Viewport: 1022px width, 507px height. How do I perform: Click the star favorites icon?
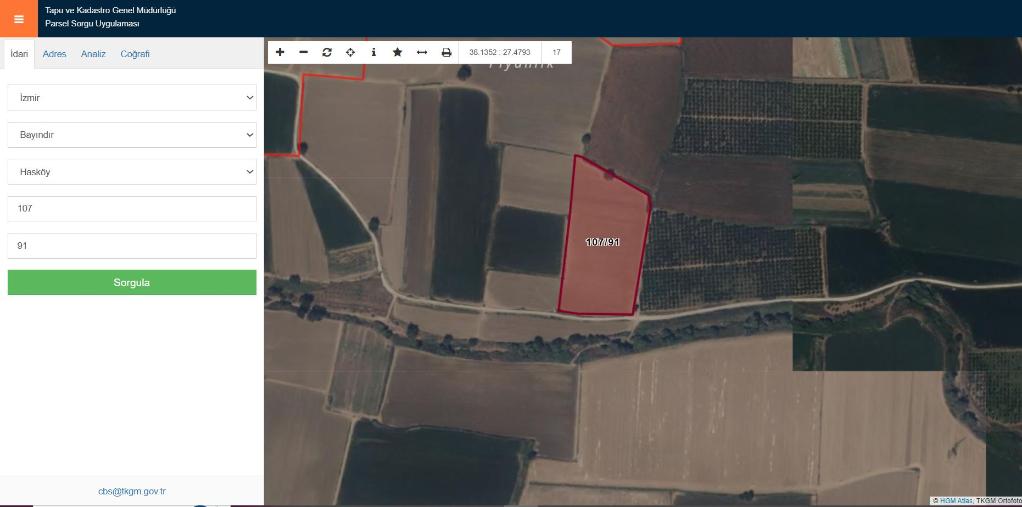click(397, 52)
